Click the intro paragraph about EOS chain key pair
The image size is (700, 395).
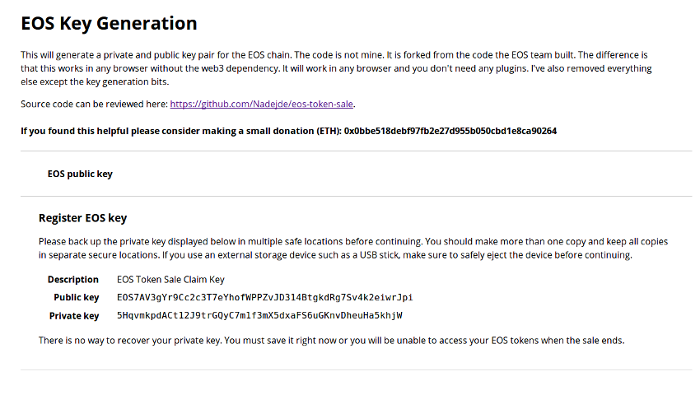[336, 68]
